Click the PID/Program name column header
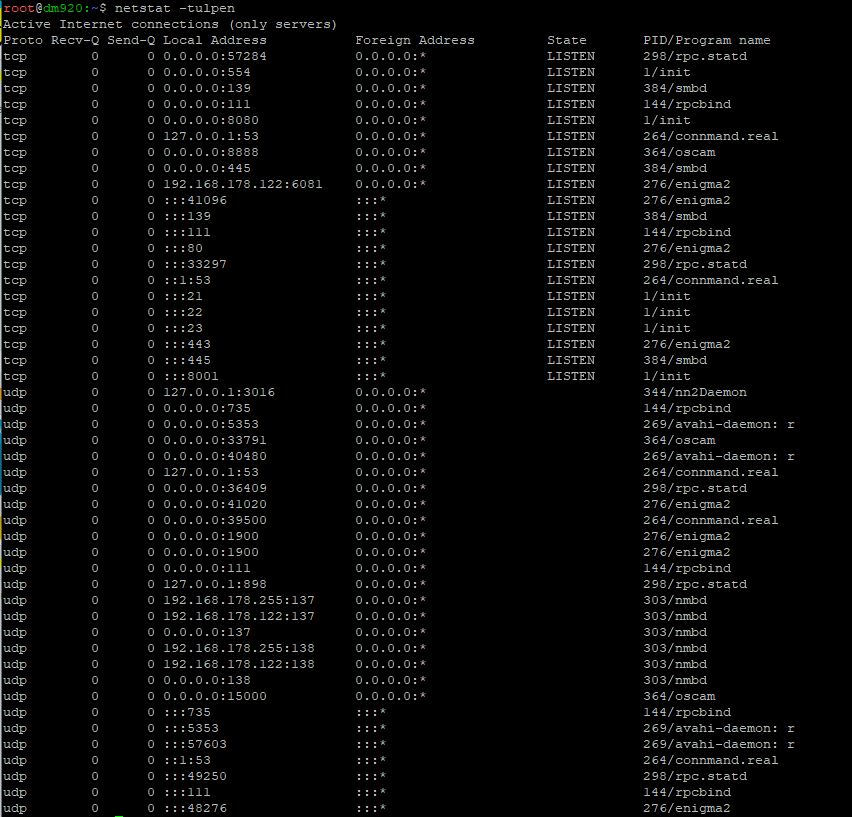852x817 pixels. coord(706,40)
